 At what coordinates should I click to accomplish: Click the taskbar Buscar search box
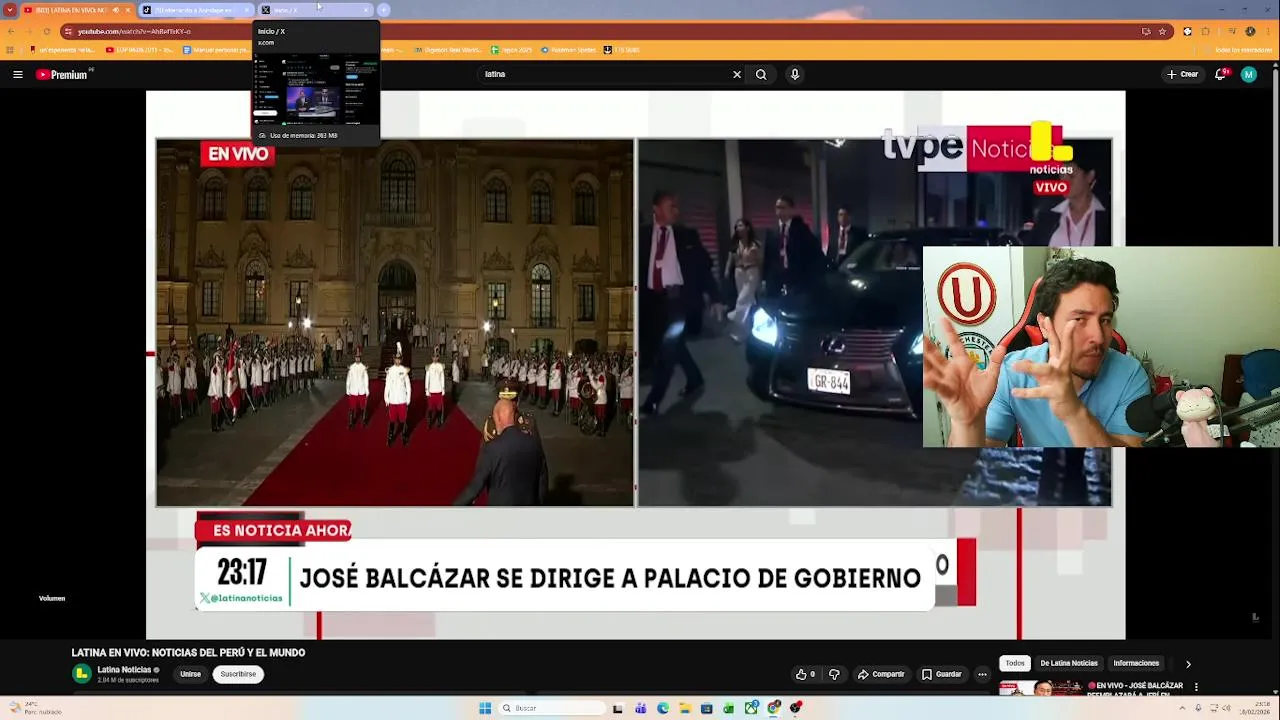[552, 708]
